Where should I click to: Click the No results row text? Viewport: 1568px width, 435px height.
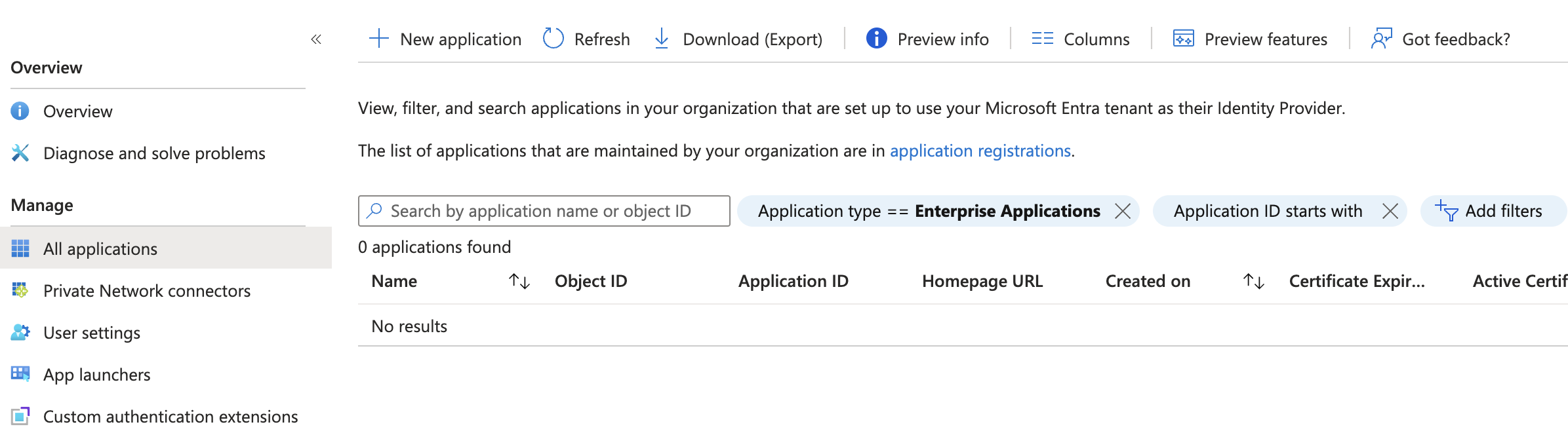click(x=409, y=326)
